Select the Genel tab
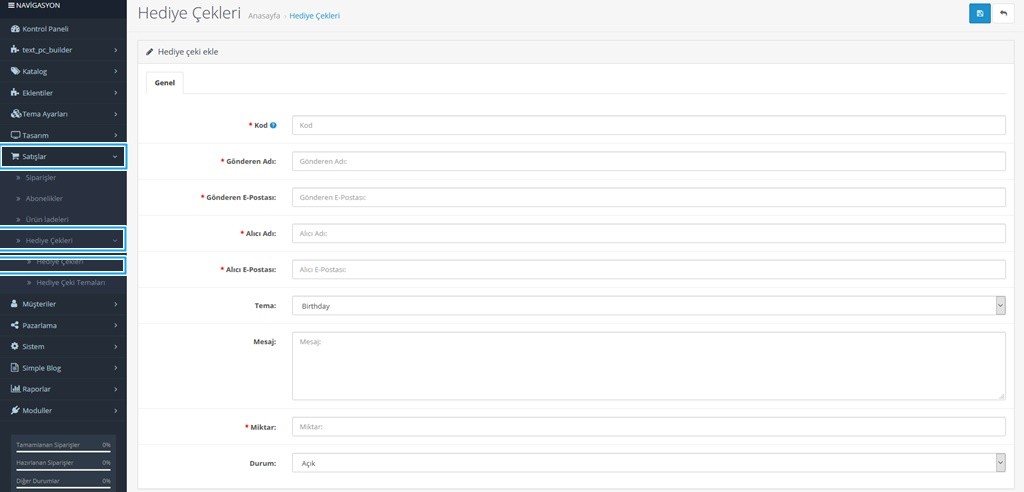The height and width of the screenshot is (492, 1024). click(164, 83)
